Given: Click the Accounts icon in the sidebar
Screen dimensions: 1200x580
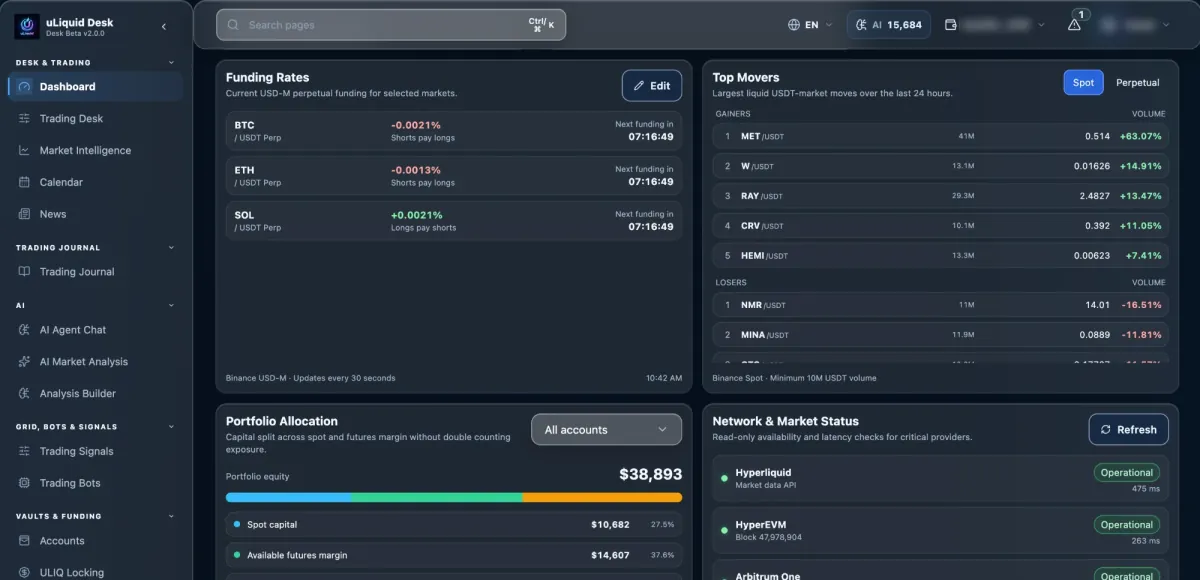Looking at the screenshot, I should (x=24, y=541).
